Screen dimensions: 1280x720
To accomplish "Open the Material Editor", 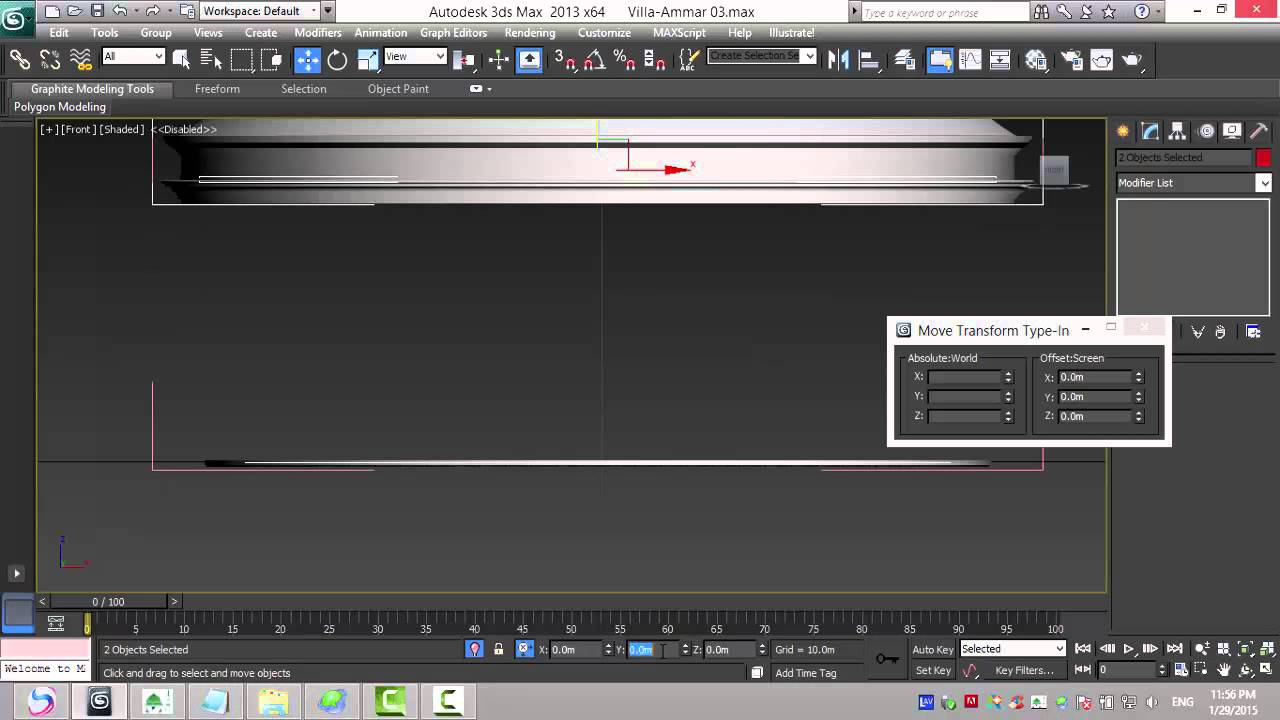I will 1036,60.
